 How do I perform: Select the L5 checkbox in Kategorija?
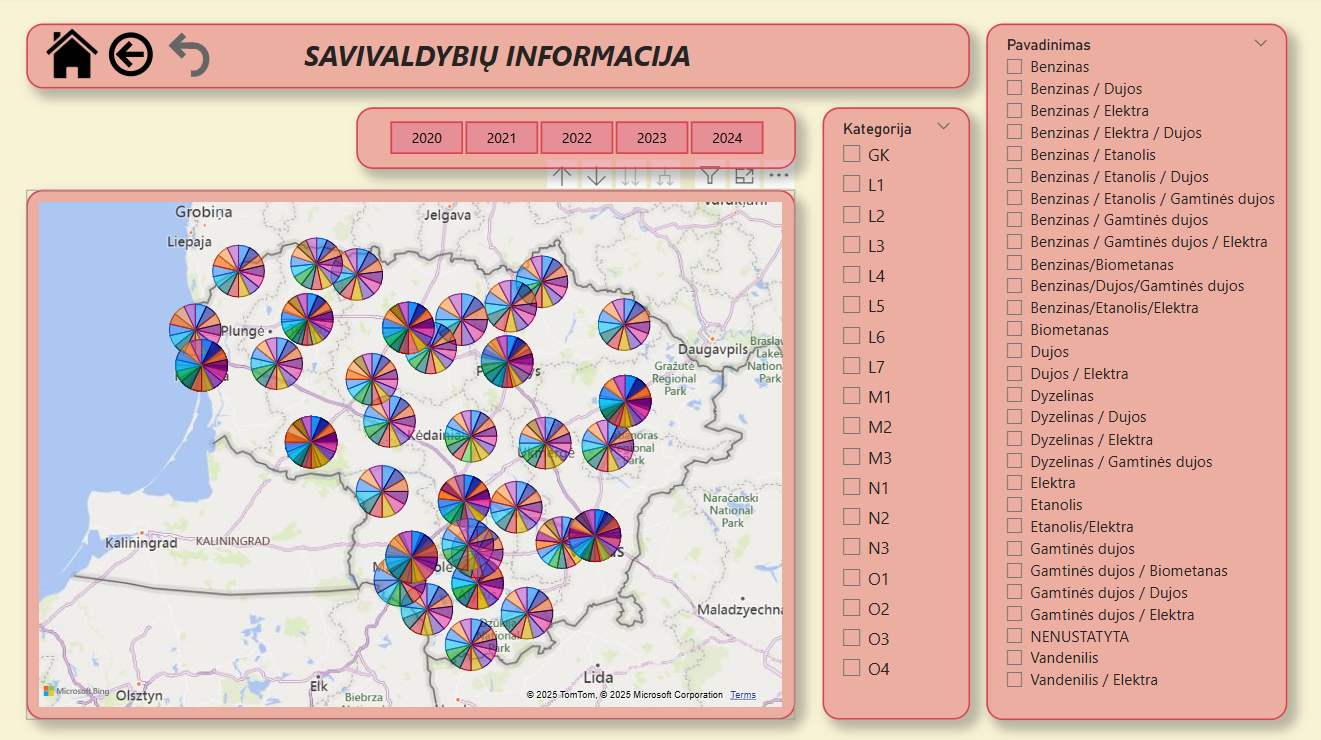coord(852,305)
